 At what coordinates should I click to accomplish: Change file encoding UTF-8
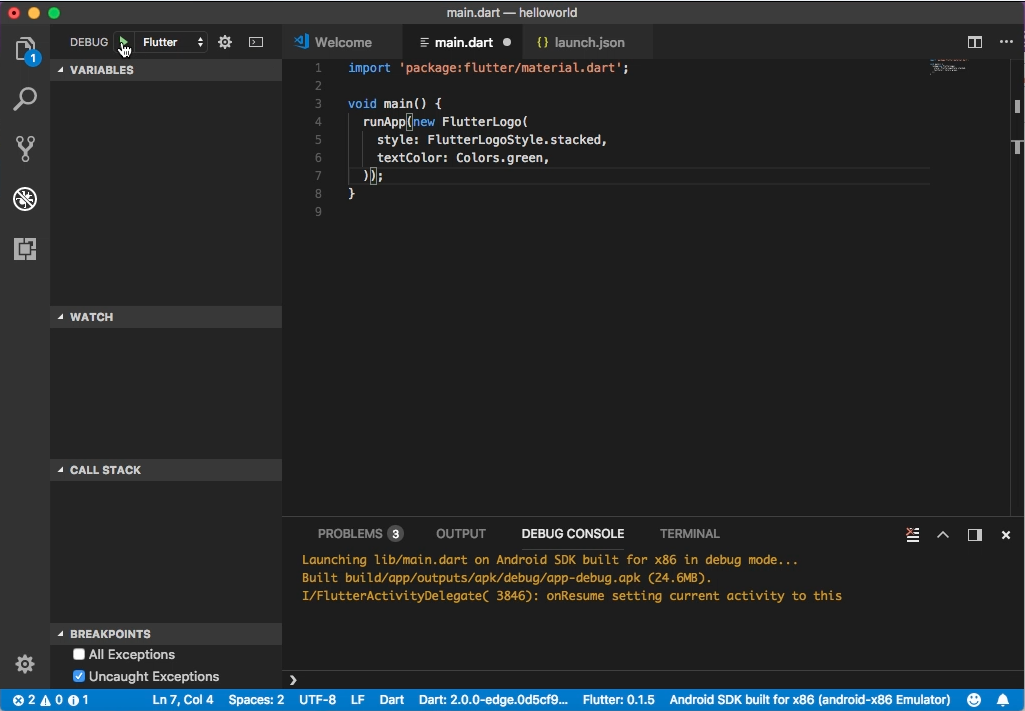(x=318, y=700)
